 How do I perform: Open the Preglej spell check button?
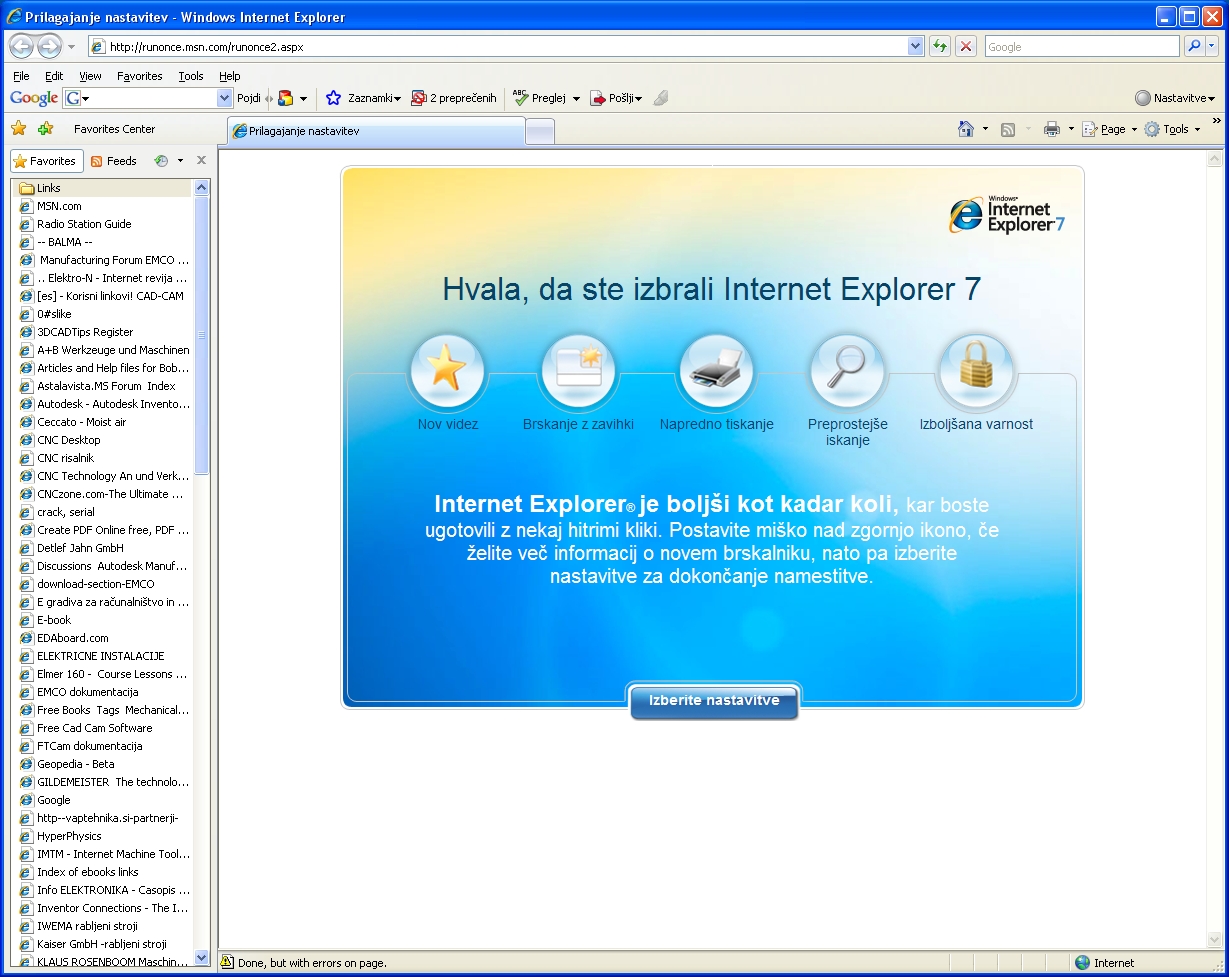tap(546, 98)
